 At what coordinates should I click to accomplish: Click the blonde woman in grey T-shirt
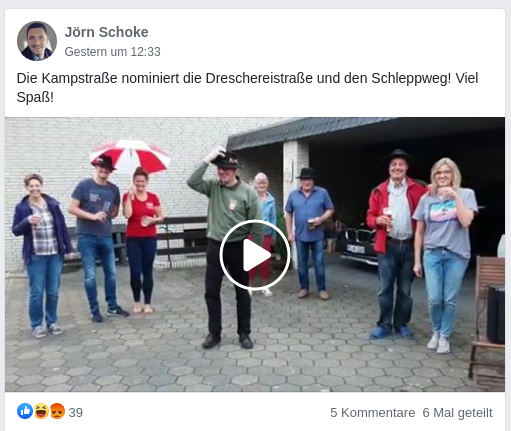445,255
